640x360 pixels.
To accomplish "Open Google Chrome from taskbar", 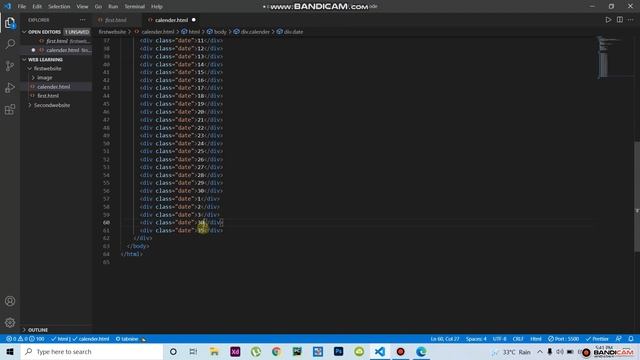I will (276, 351).
